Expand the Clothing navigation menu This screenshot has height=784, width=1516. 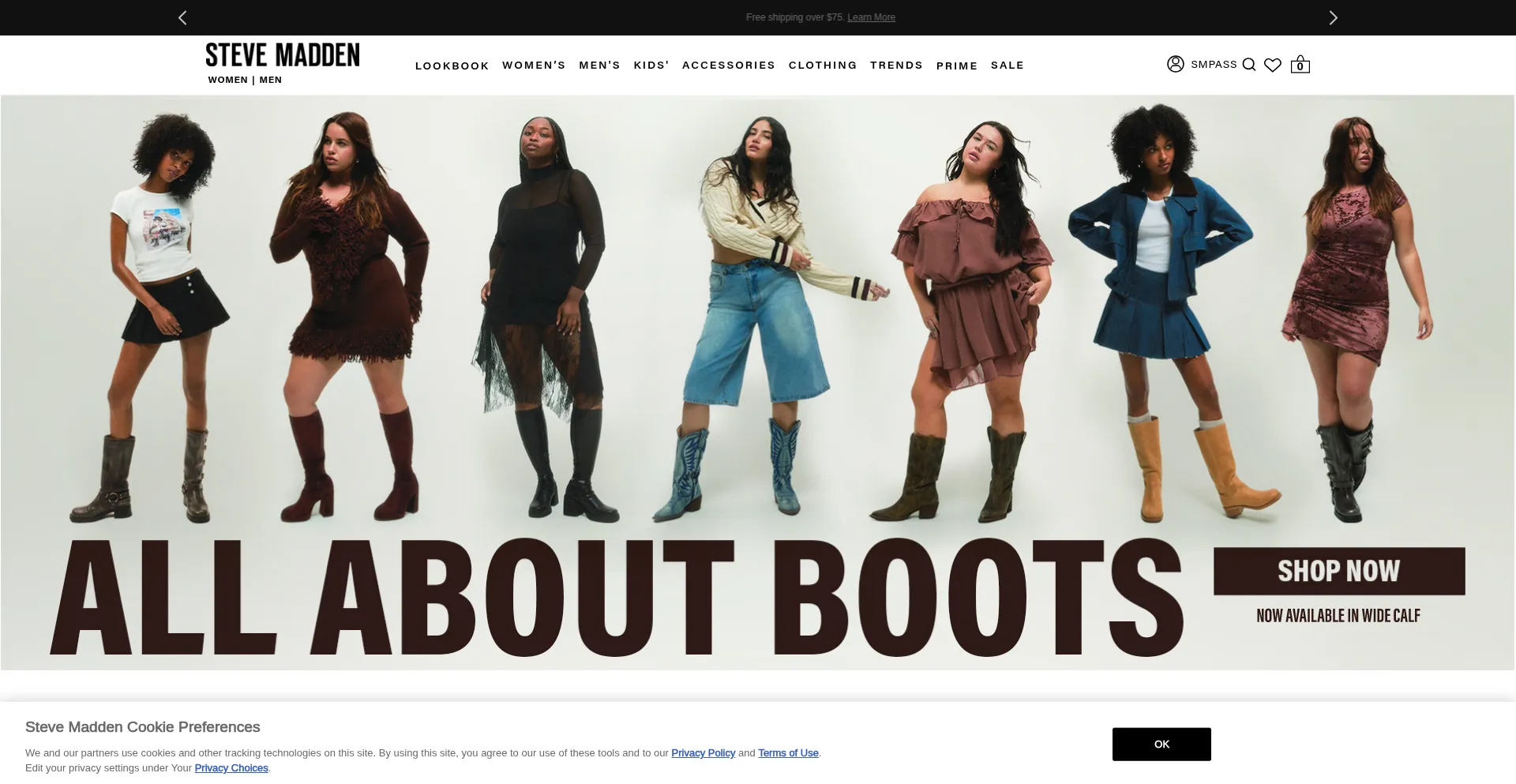click(822, 66)
